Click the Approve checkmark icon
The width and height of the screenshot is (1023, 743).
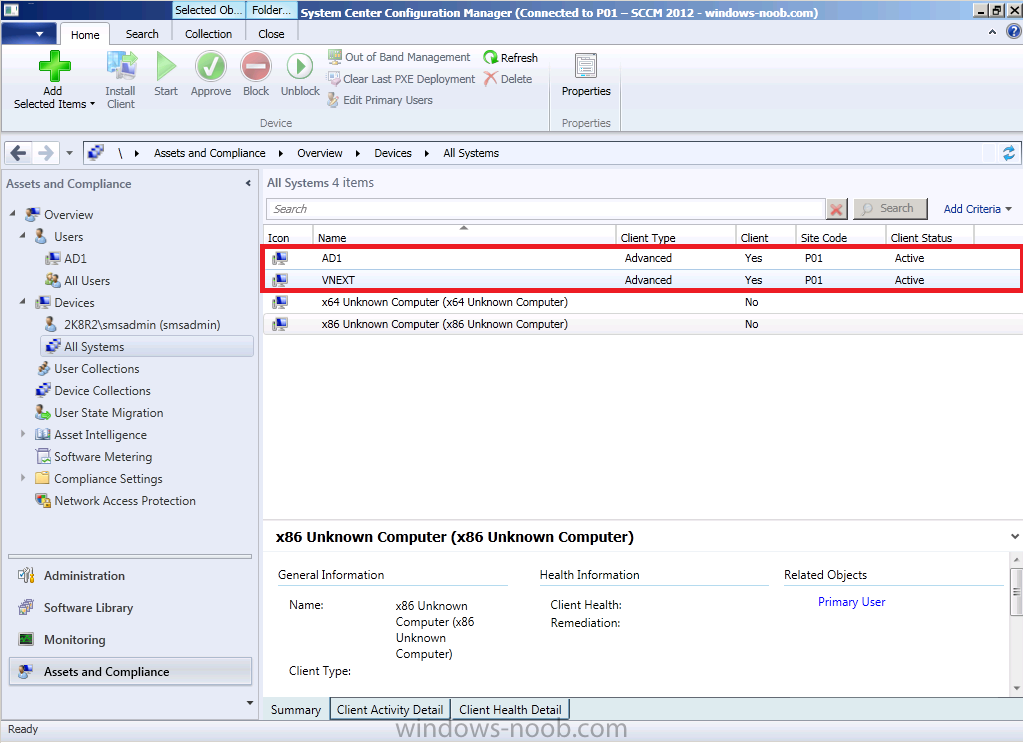tap(211, 66)
